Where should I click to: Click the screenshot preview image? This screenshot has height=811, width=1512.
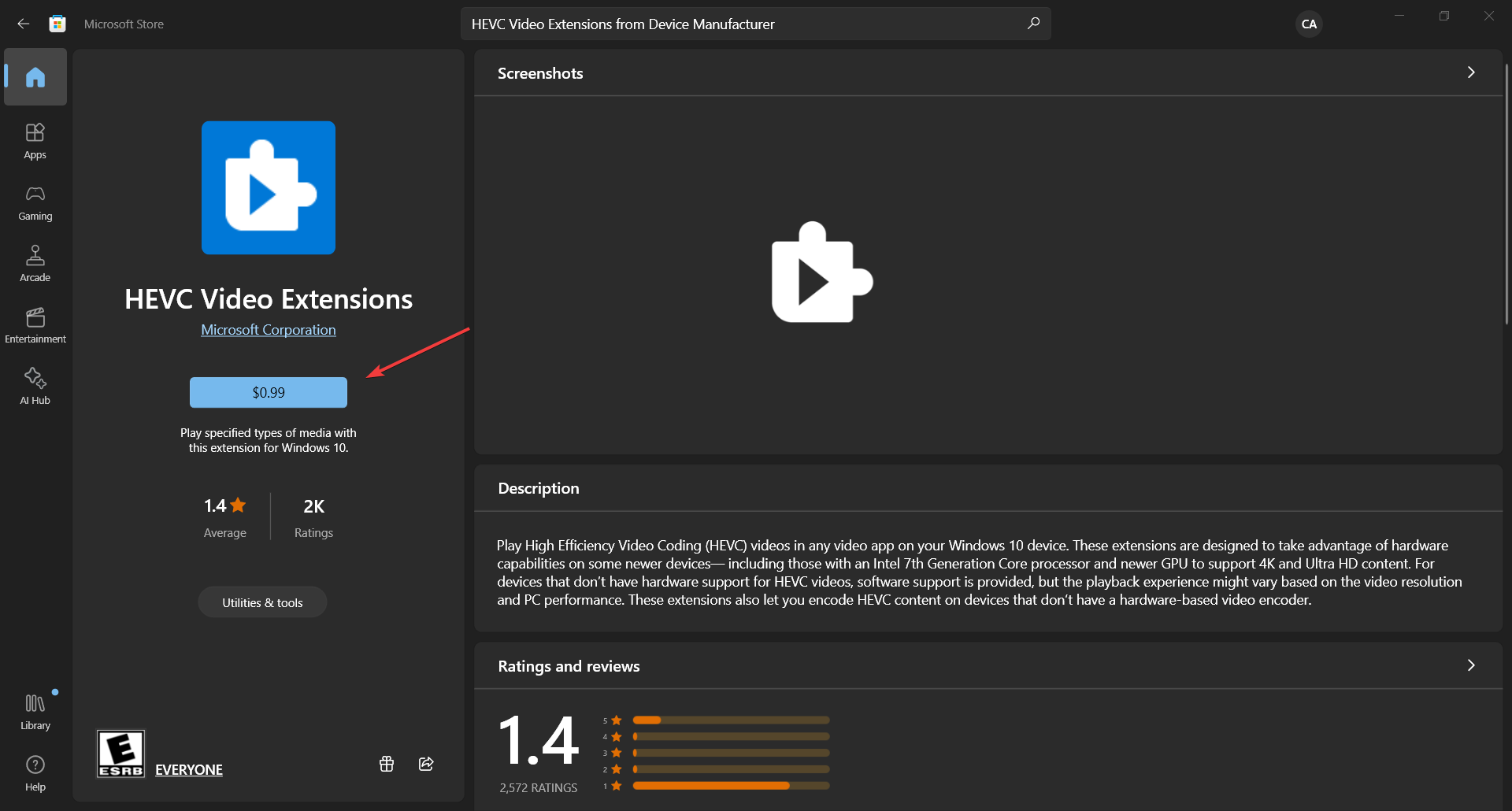[822, 272]
